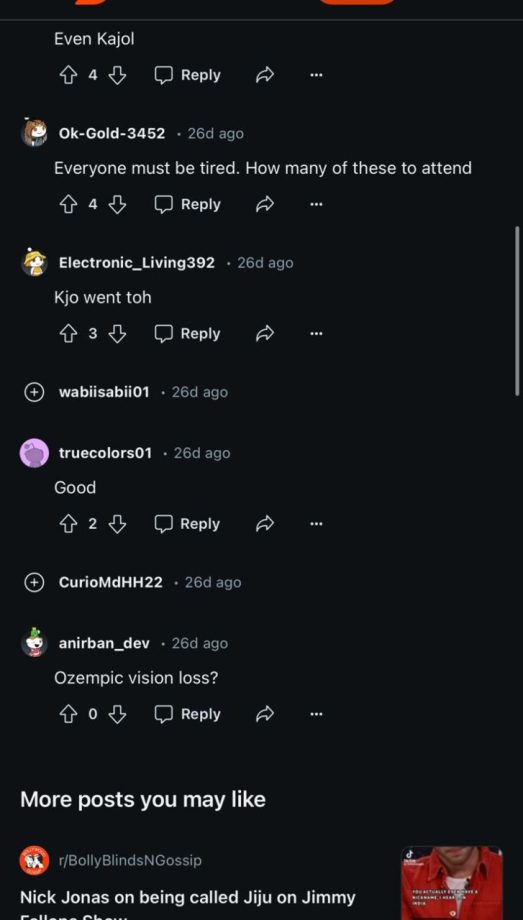
Task: Click the page scrollbar handle
Action: [x=517, y=311]
